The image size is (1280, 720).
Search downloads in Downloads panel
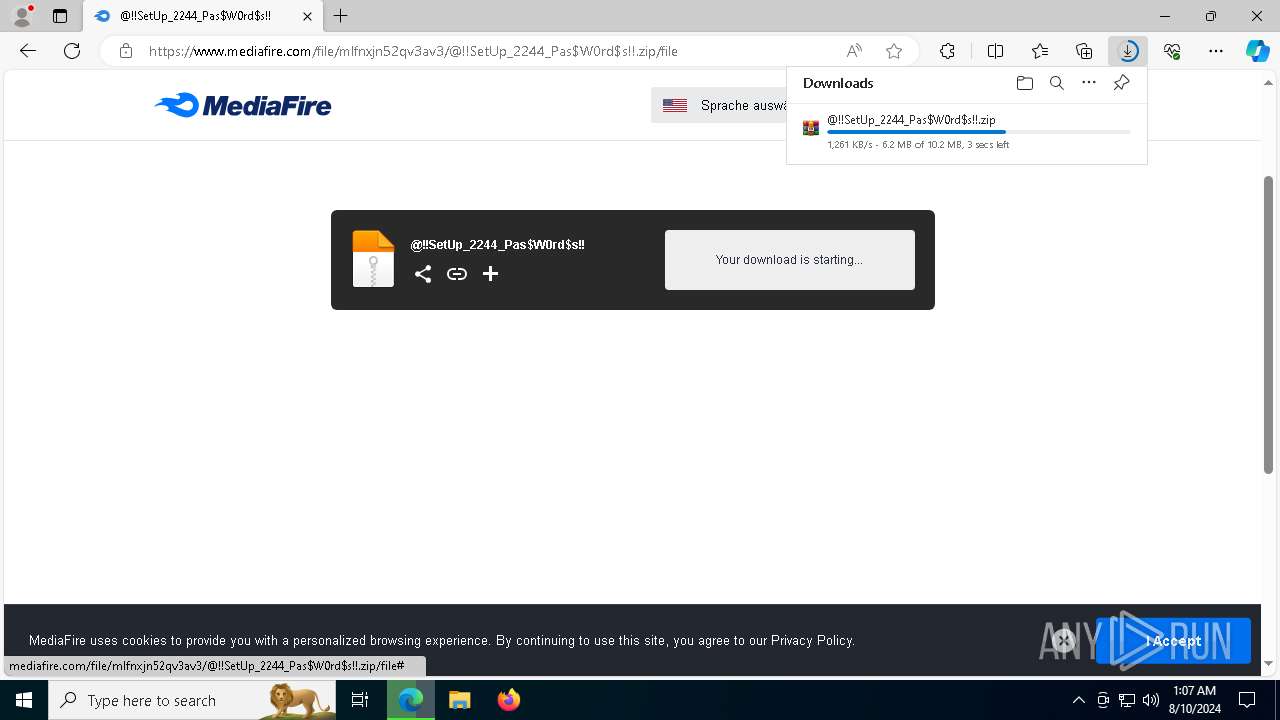click(x=1057, y=83)
